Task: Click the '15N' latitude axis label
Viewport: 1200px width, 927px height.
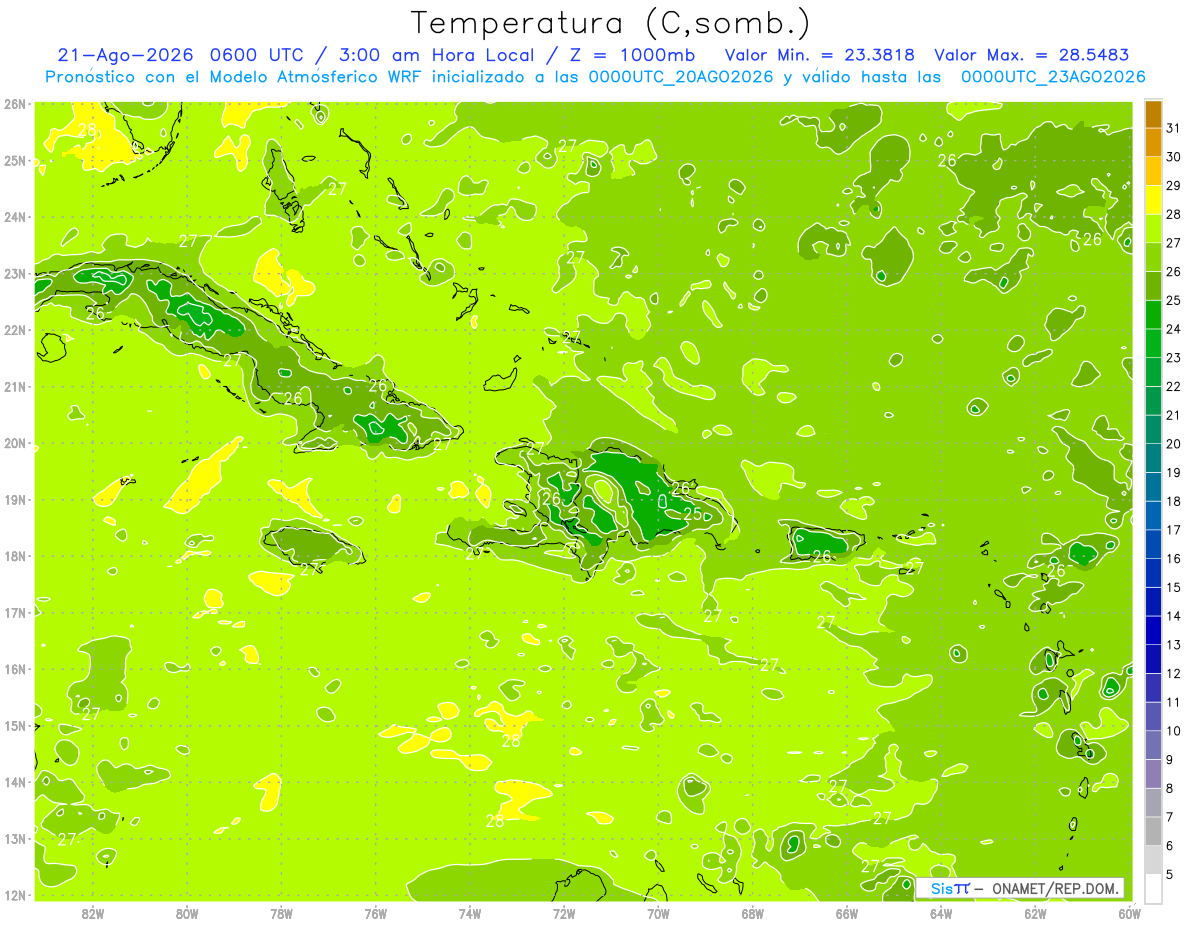Action: point(15,725)
